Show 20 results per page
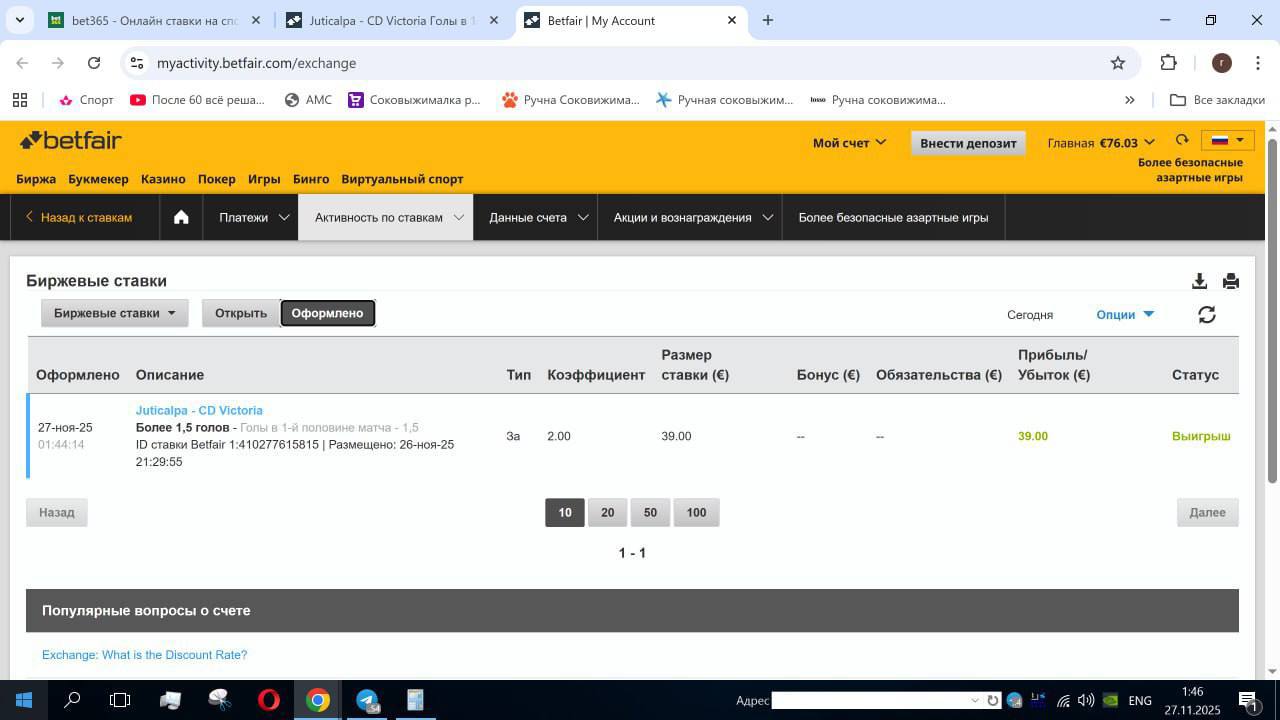The height and width of the screenshot is (720, 1280). 607,512
